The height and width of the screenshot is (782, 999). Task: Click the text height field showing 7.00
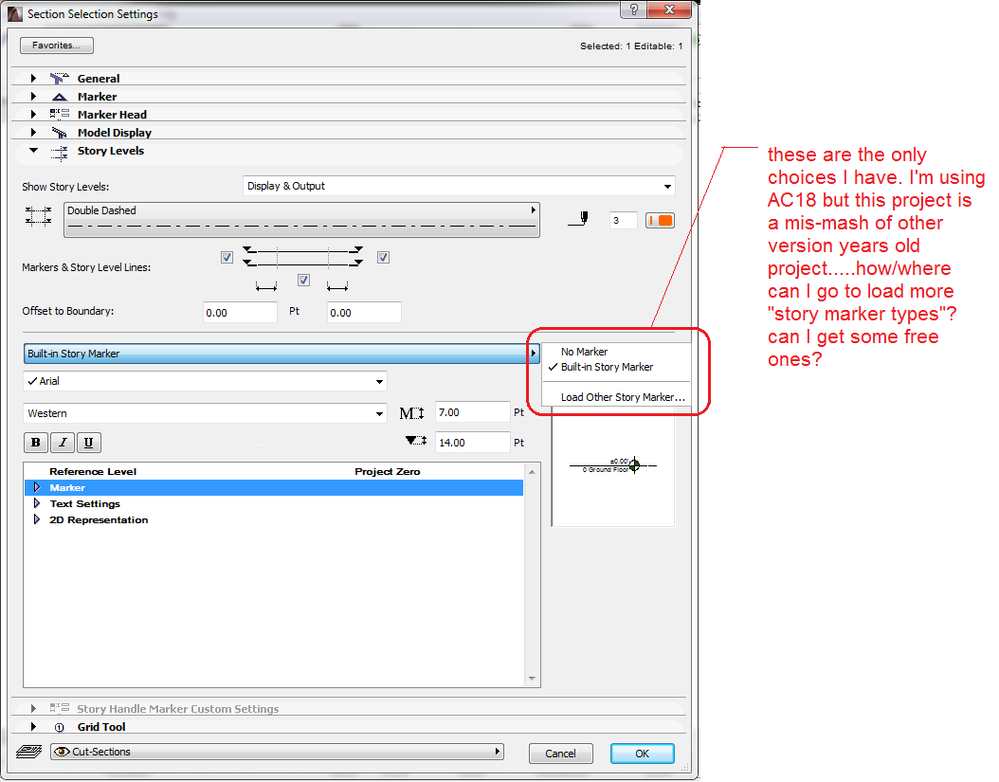[473, 412]
